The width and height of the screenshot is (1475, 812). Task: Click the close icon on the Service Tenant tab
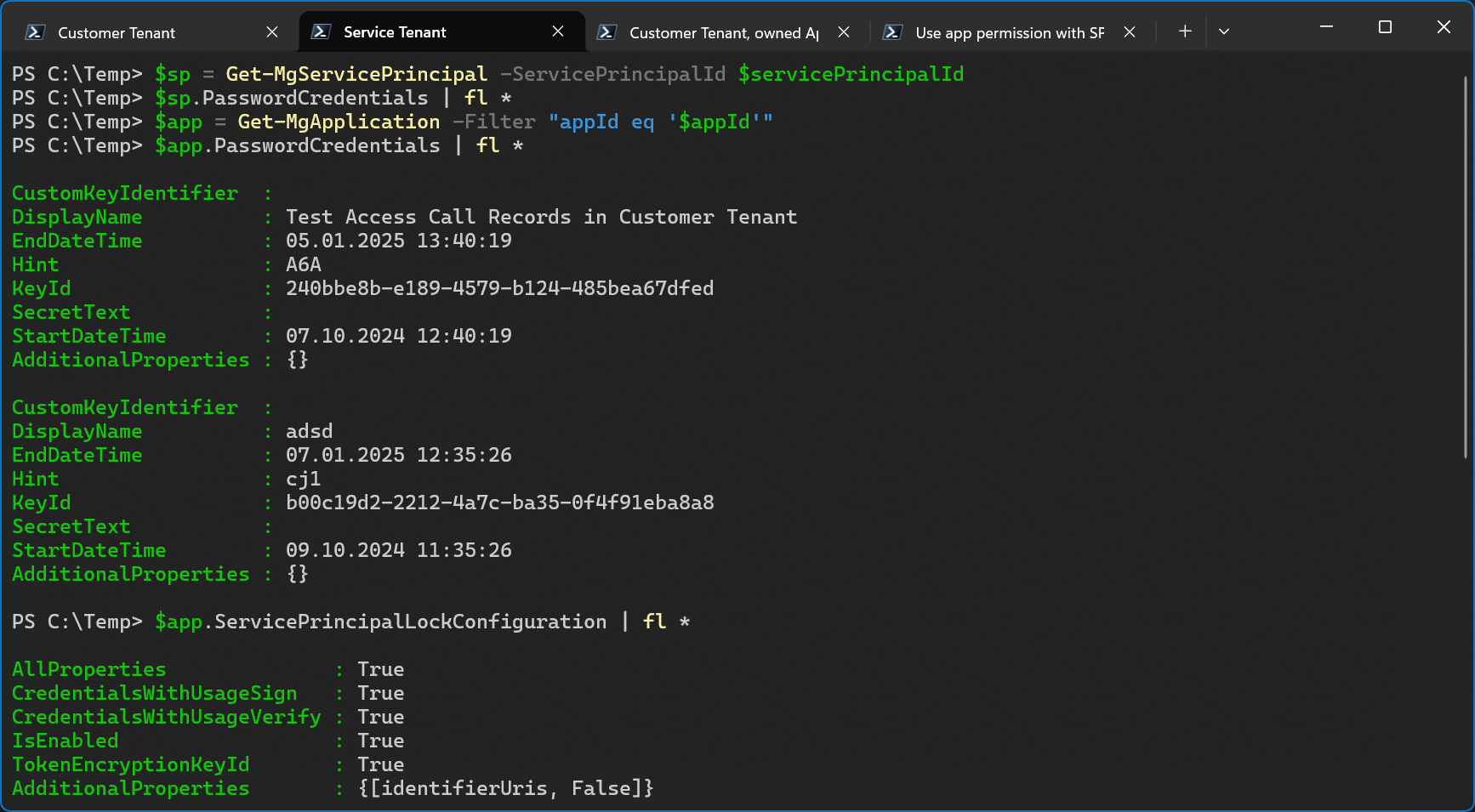pos(558,31)
